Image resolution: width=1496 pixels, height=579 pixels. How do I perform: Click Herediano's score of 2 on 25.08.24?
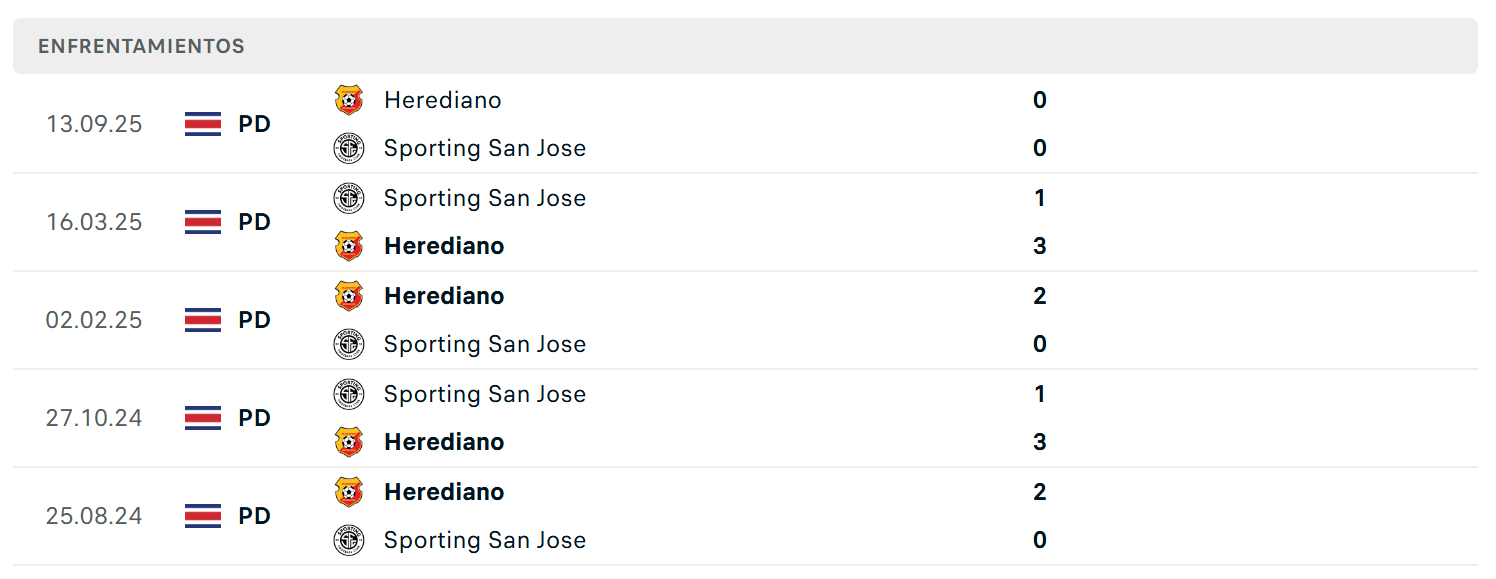click(1040, 492)
